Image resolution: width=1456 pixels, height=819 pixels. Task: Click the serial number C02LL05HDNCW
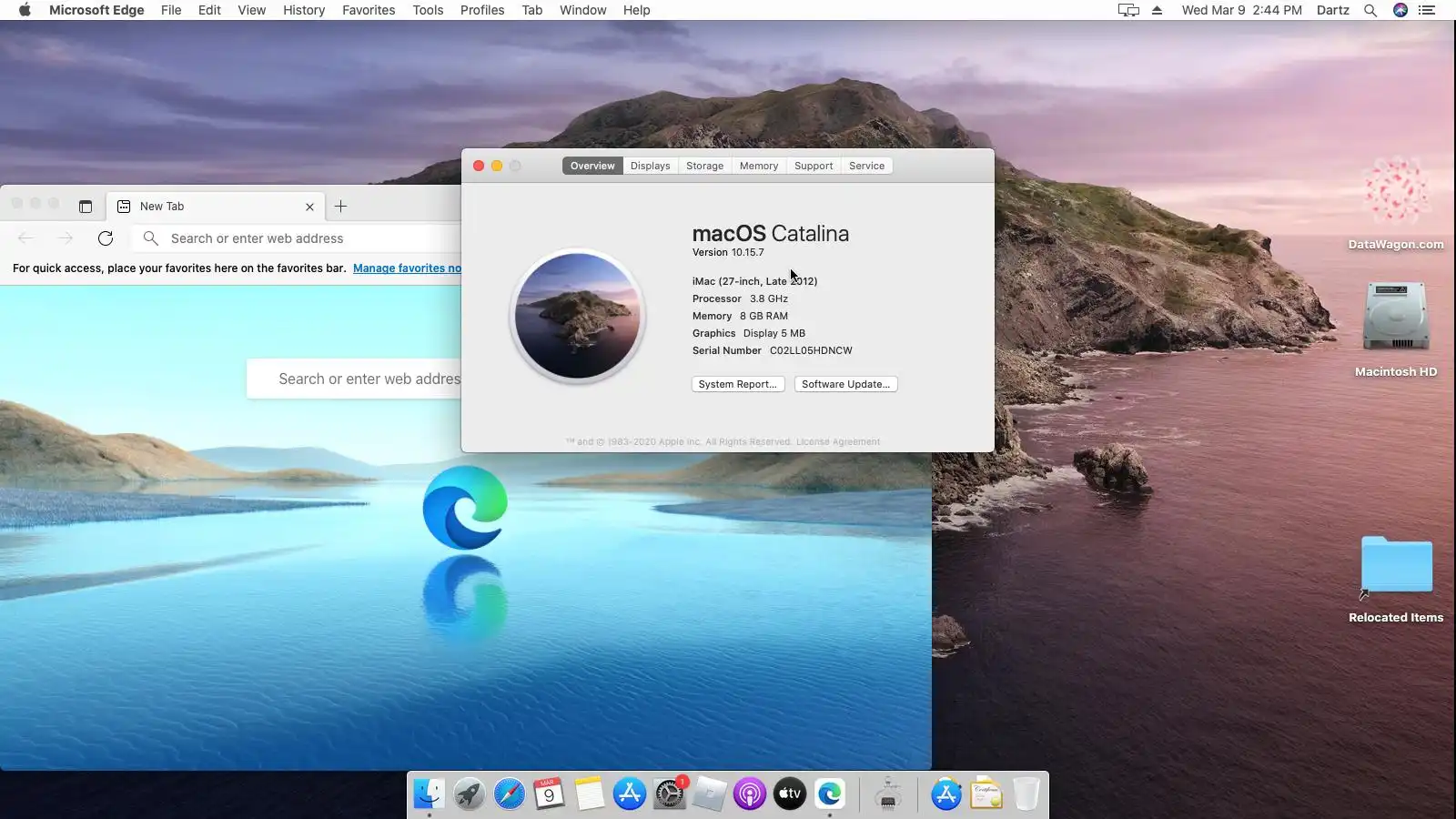811,350
